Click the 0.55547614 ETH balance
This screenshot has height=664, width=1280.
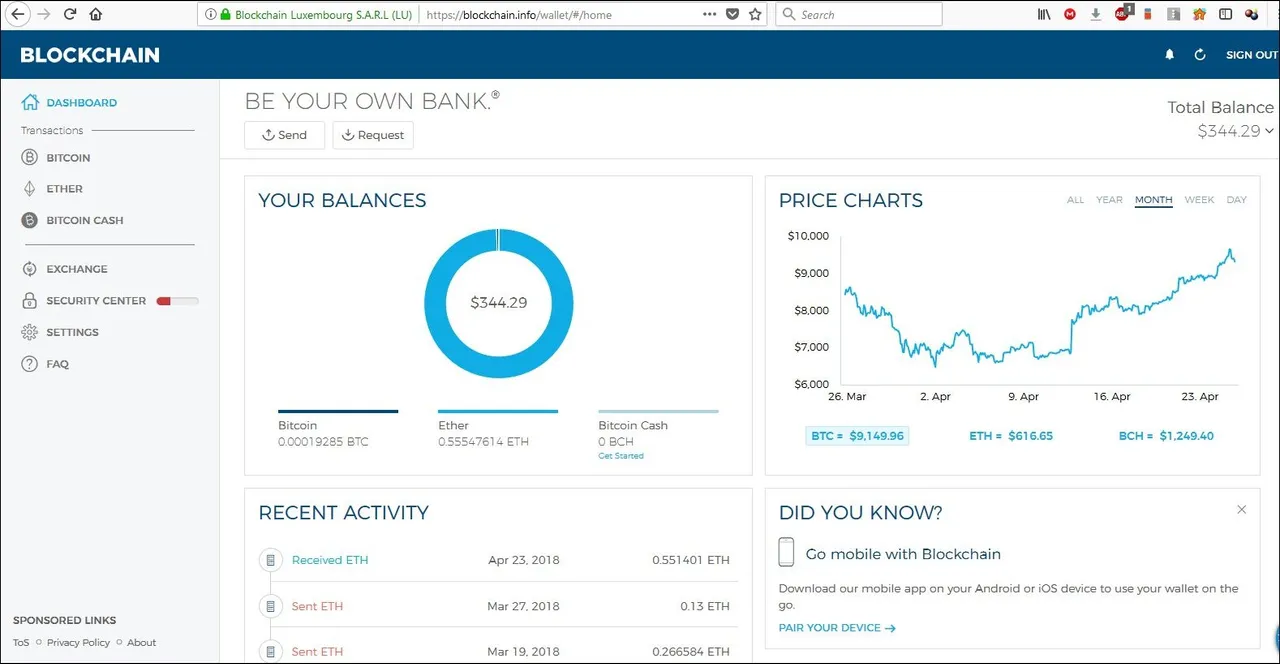pyautogui.click(x=483, y=442)
